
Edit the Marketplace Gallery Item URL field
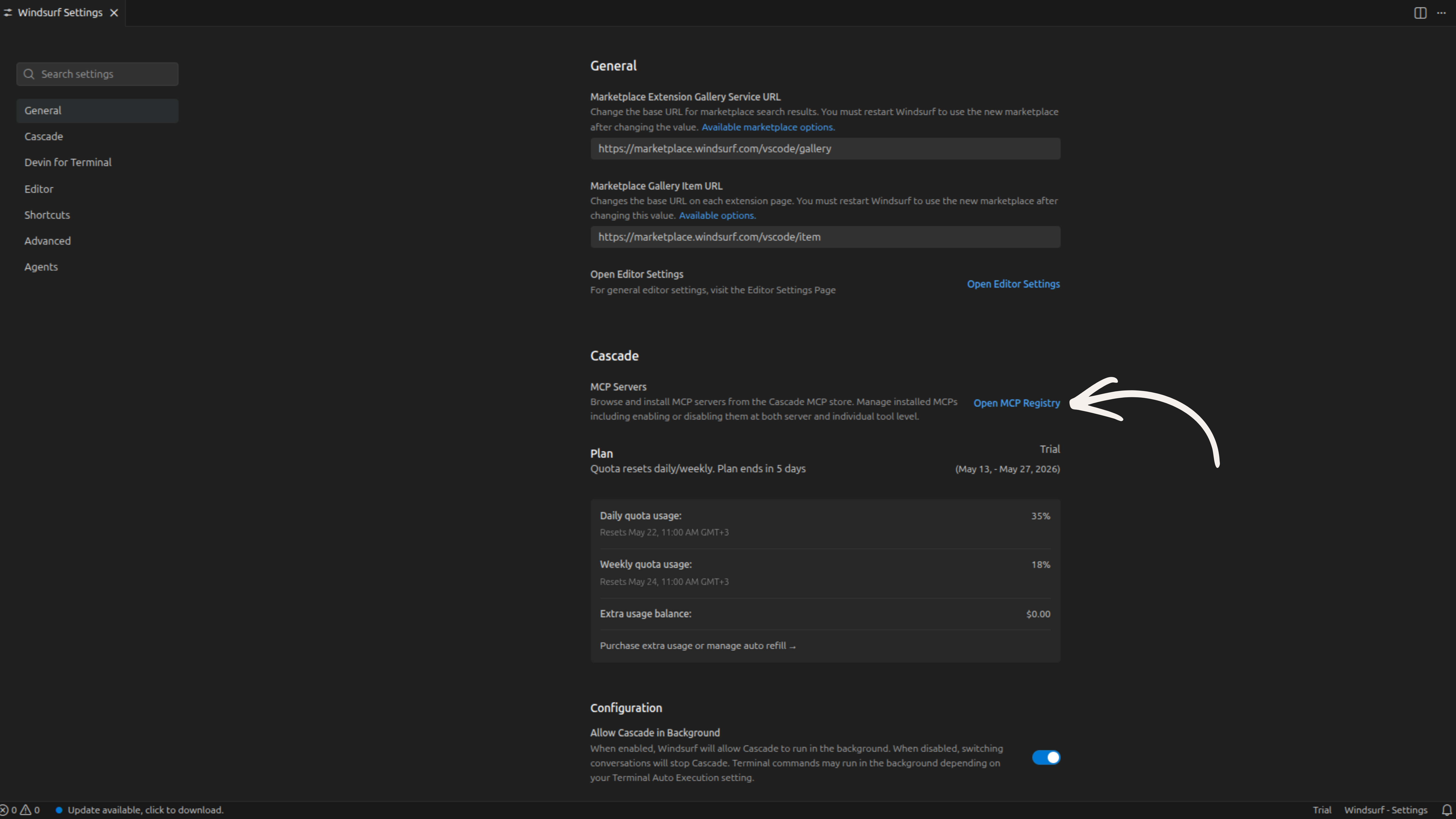[x=825, y=237]
